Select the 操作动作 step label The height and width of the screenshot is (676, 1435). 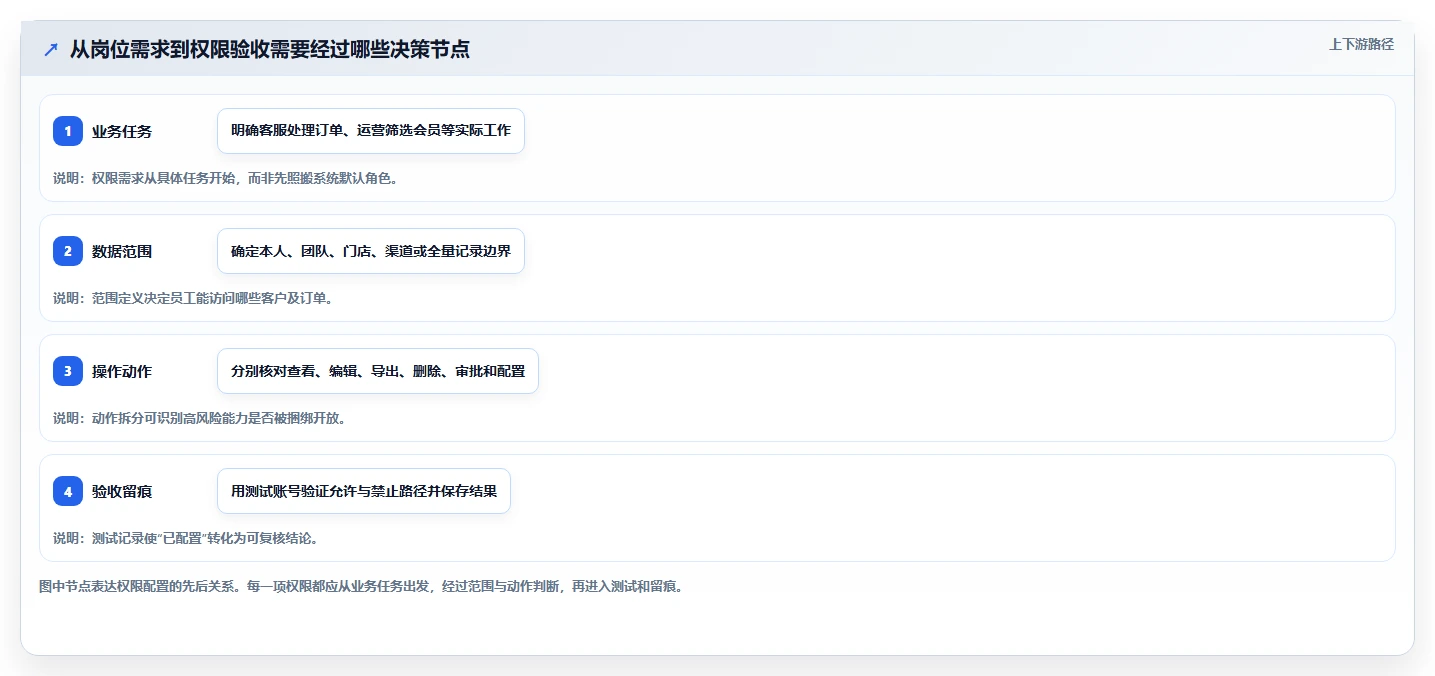pyautogui.click(x=122, y=371)
